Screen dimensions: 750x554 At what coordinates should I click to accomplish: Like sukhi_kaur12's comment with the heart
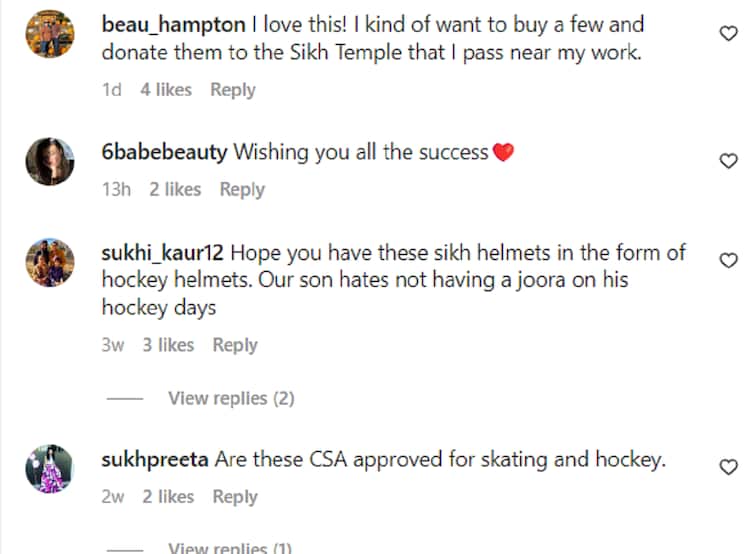click(729, 260)
